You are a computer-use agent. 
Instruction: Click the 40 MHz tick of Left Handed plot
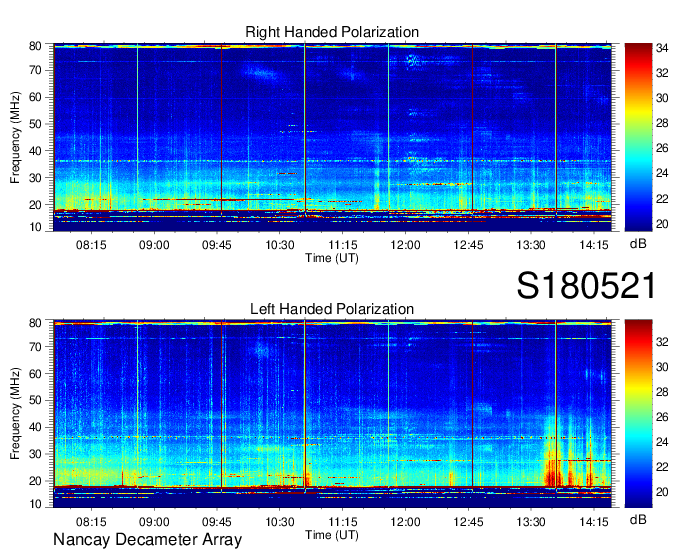coord(35,427)
